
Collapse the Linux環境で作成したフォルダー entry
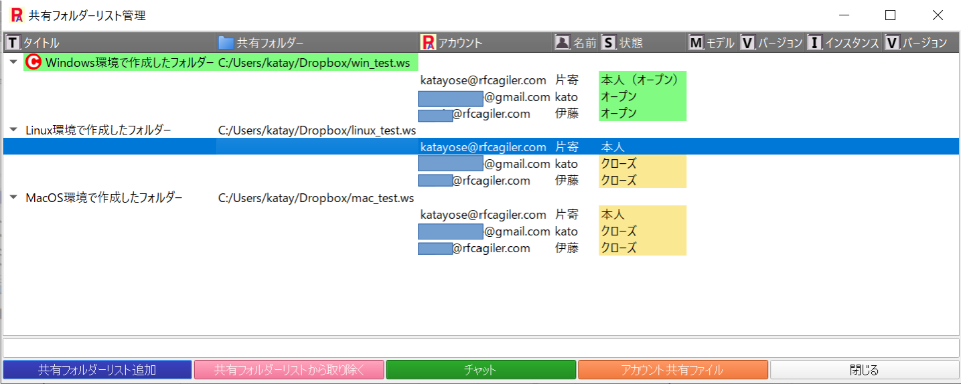click(x=13, y=130)
